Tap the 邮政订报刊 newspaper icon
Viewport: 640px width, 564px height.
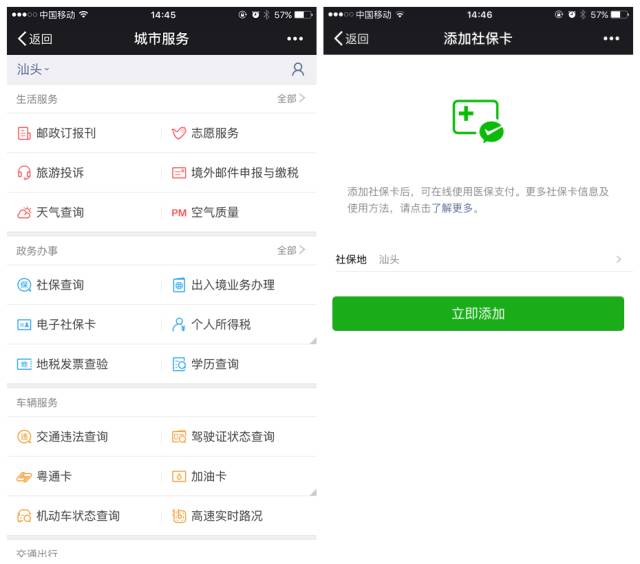[24, 133]
